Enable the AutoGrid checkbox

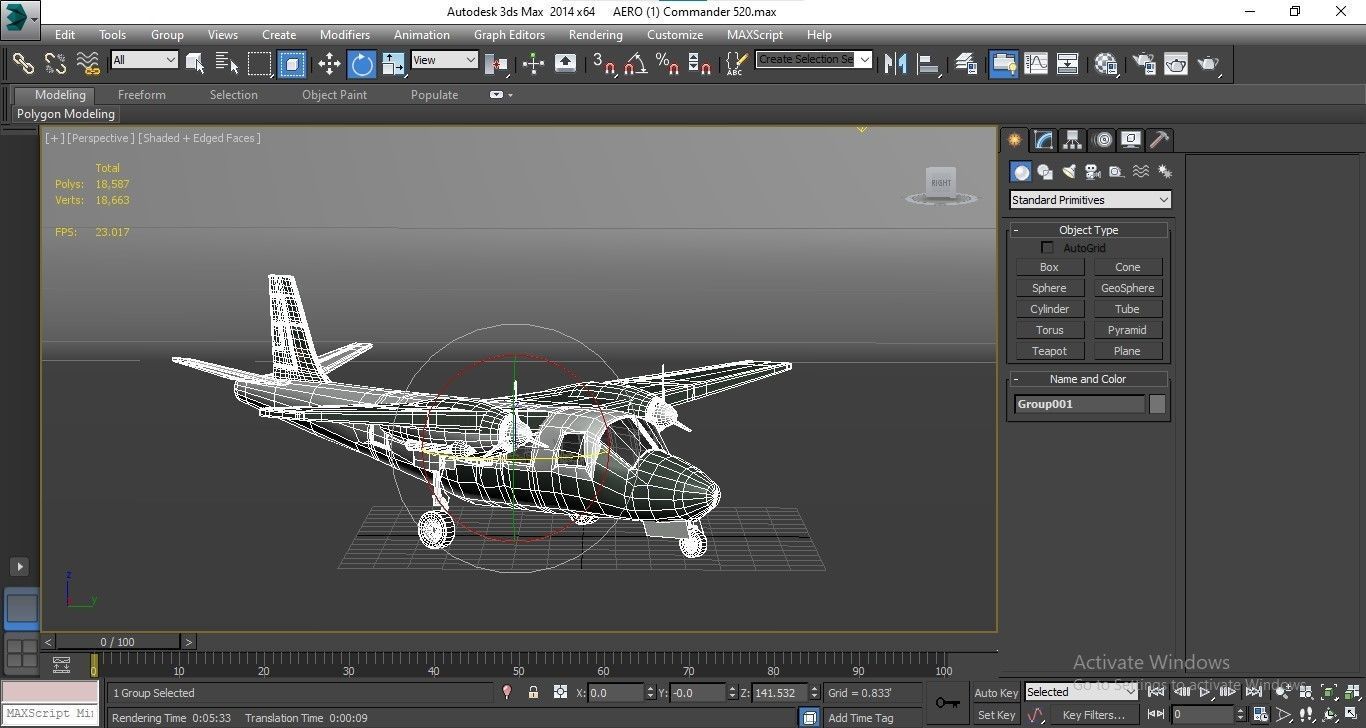(1048, 247)
